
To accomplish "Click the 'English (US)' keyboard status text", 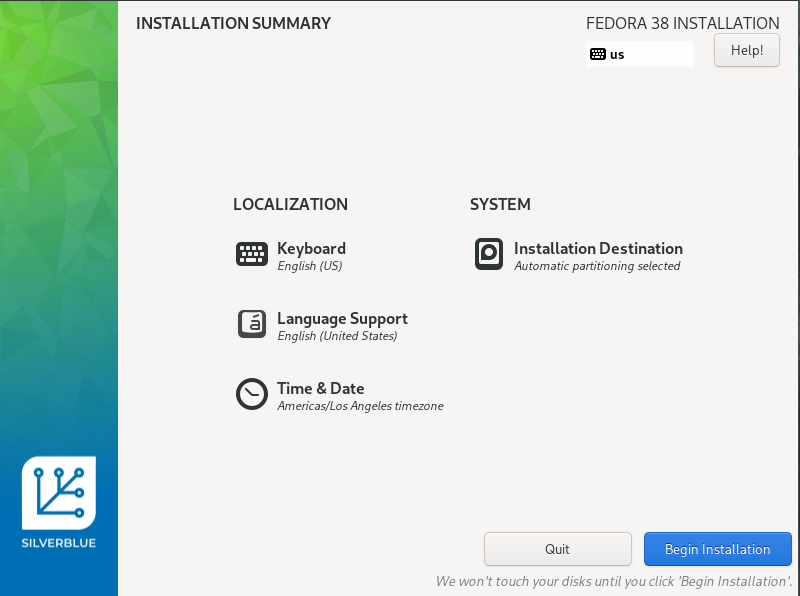I will [310, 266].
